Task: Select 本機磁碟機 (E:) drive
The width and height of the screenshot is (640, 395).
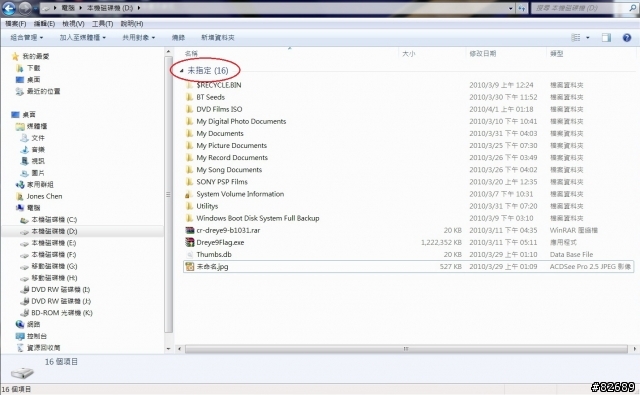Action: point(54,243)
